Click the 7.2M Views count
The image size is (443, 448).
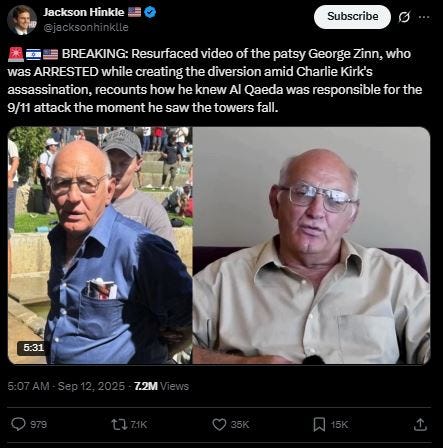click(x=161, y=386)
